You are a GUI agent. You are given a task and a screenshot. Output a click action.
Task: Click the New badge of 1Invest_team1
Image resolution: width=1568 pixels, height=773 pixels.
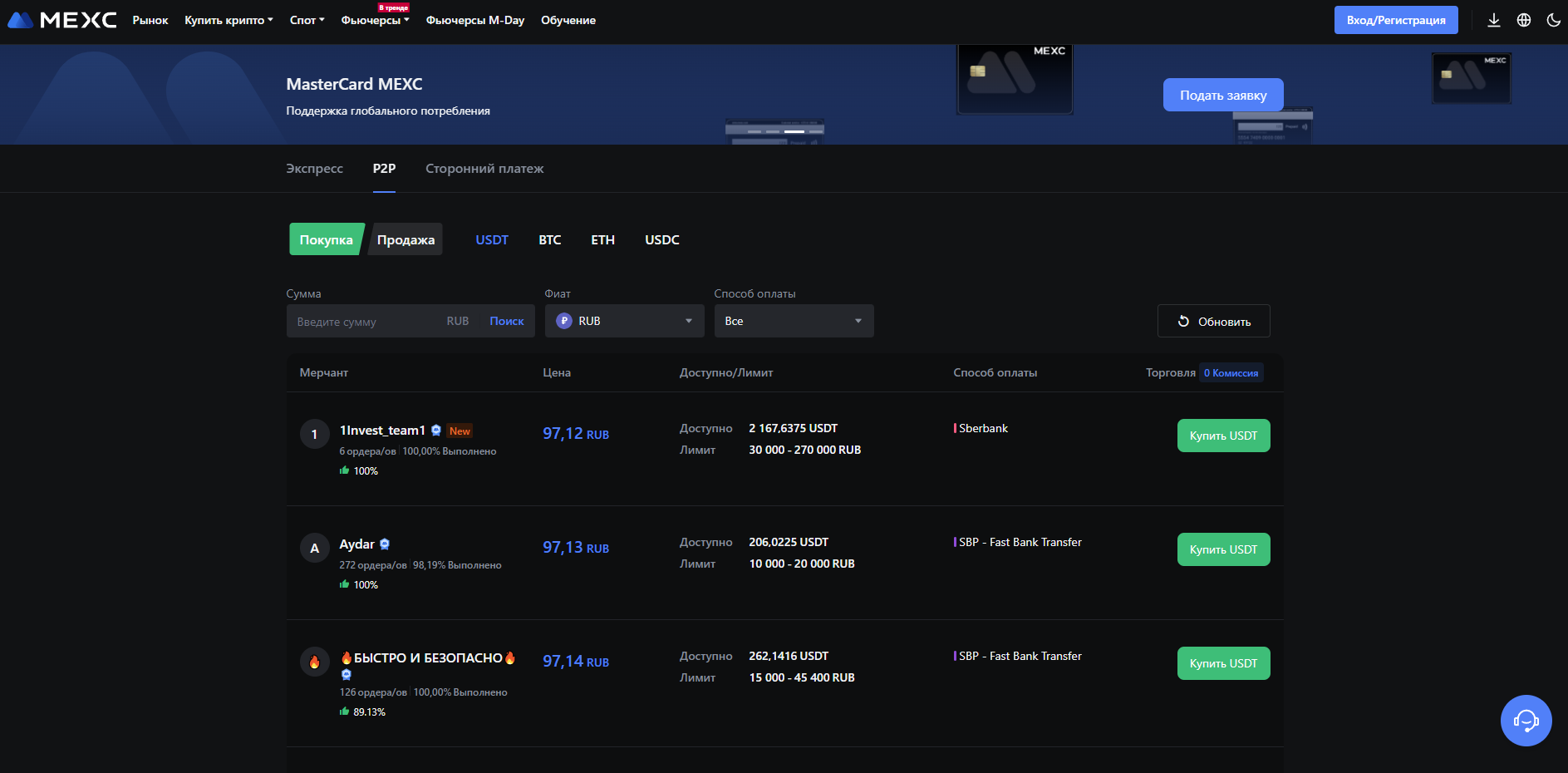(460, 431)
